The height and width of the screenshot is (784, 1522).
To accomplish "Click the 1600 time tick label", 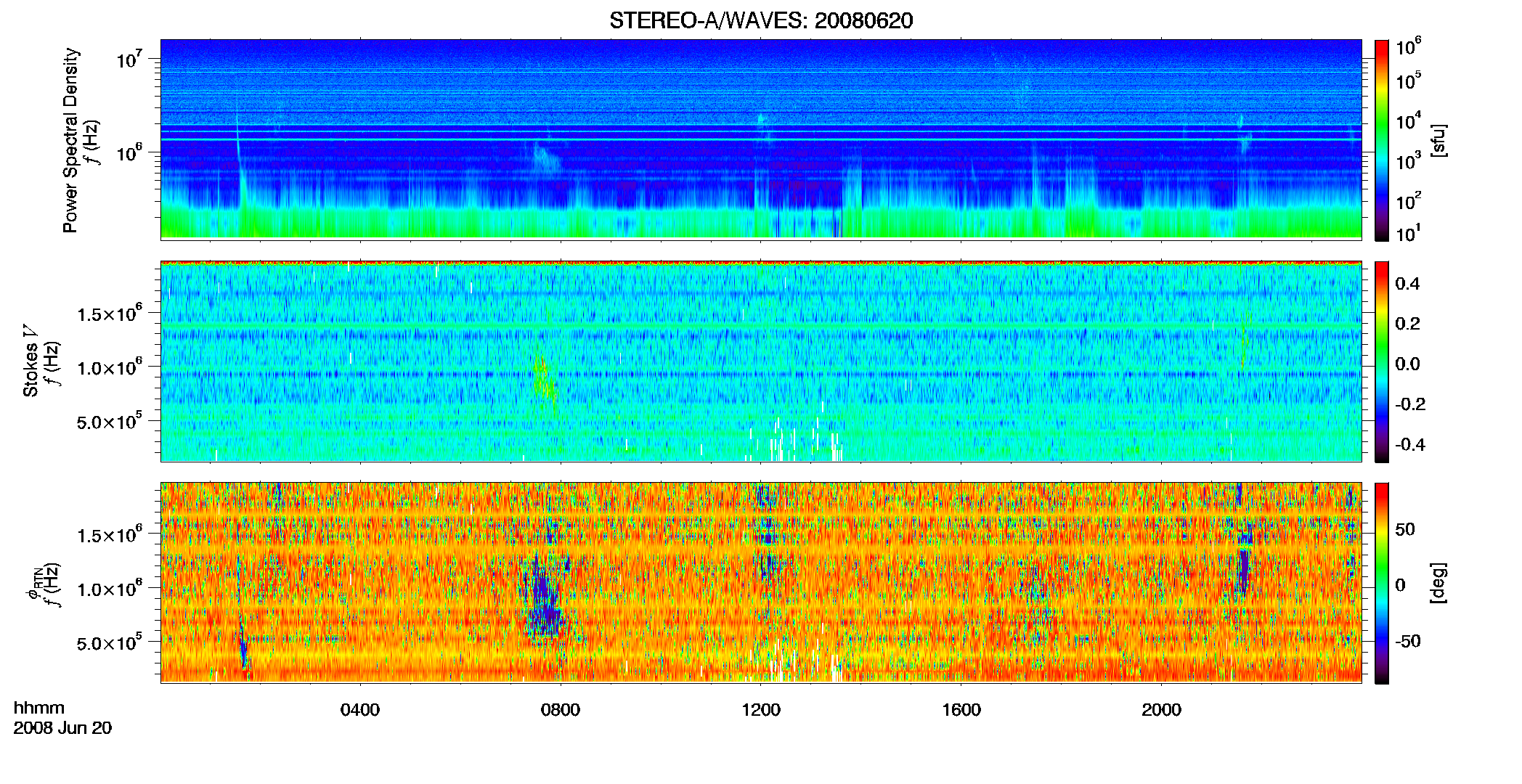I will click(961, 710).
